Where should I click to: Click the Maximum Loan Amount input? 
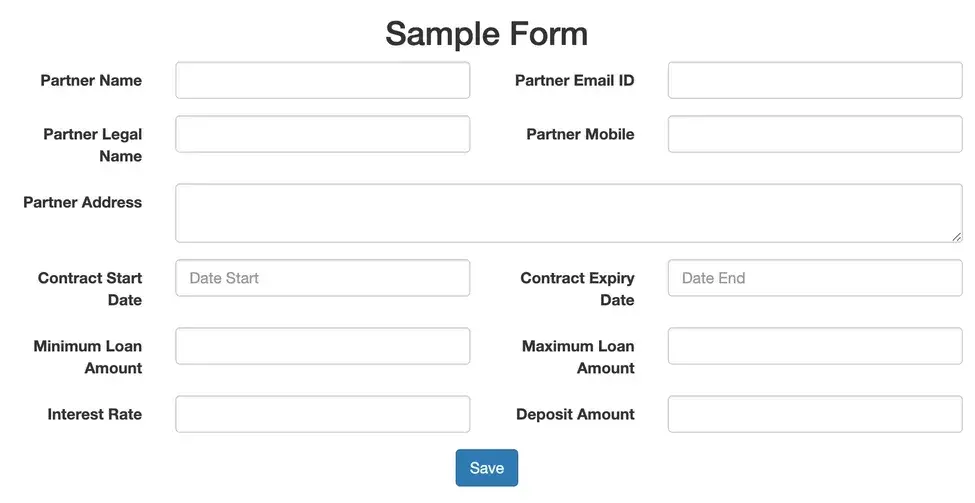(815, 346)
